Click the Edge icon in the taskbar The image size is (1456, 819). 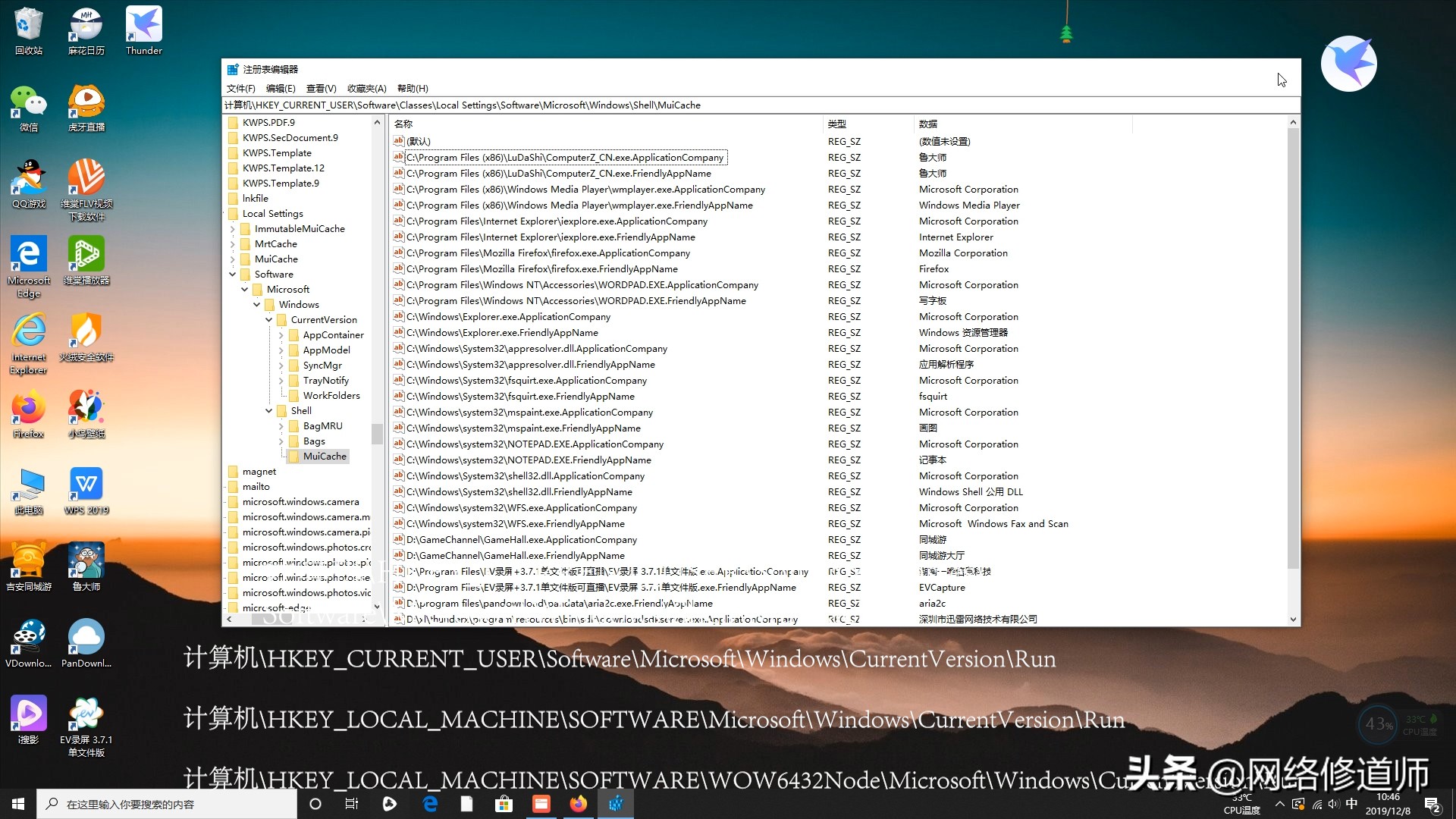(x=430, y=804)
